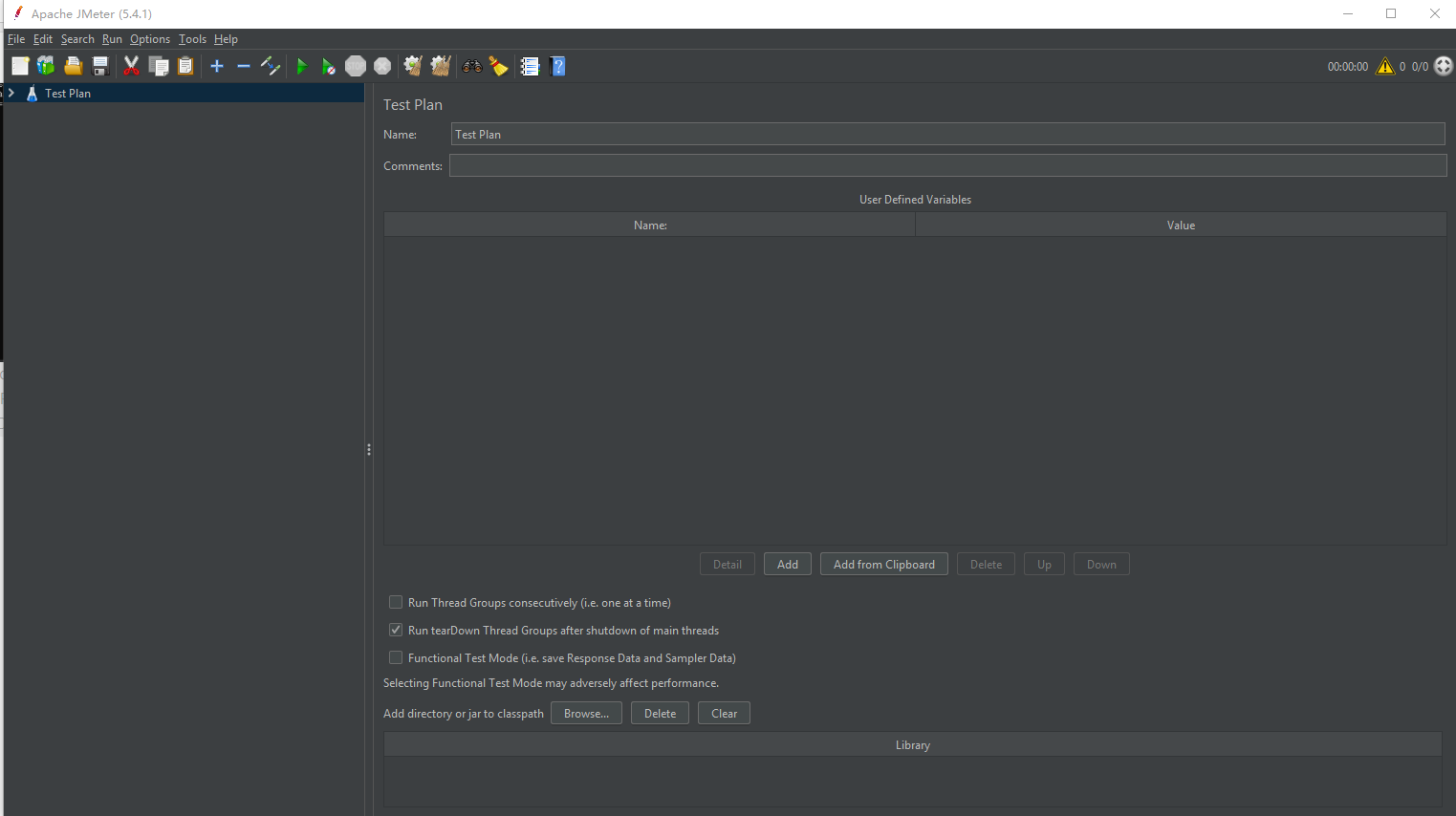Click the 0/0 thread count indicator
Image resolution: width=1456 pixels, height=816 pixels.
click(1420, 66)
